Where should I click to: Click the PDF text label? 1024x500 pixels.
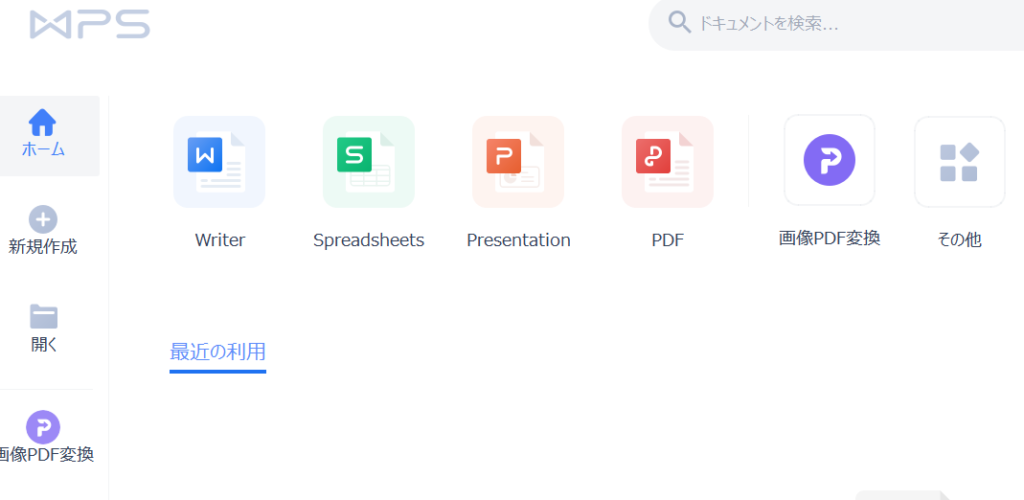(667, 240)
